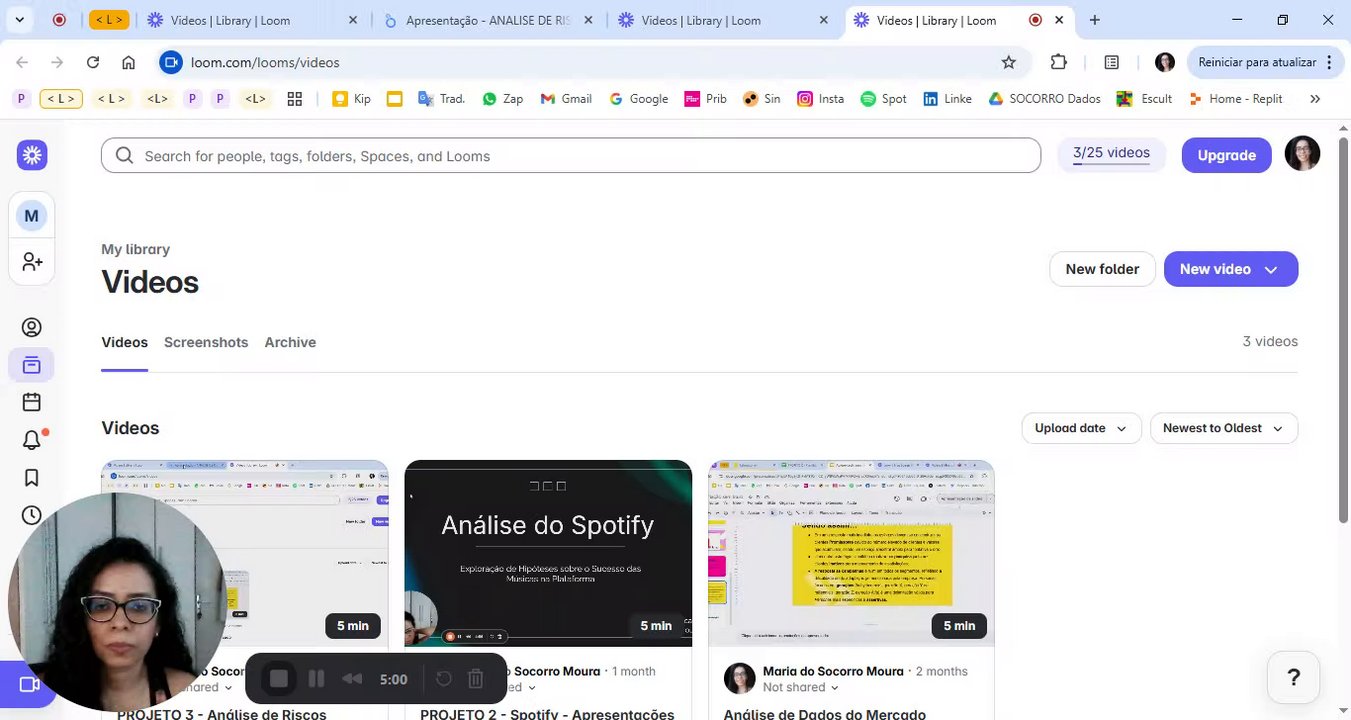Open the Trad. bookmark
Image resolution: width=1351 pixels, height=720 pixels.
coord(441,99)
